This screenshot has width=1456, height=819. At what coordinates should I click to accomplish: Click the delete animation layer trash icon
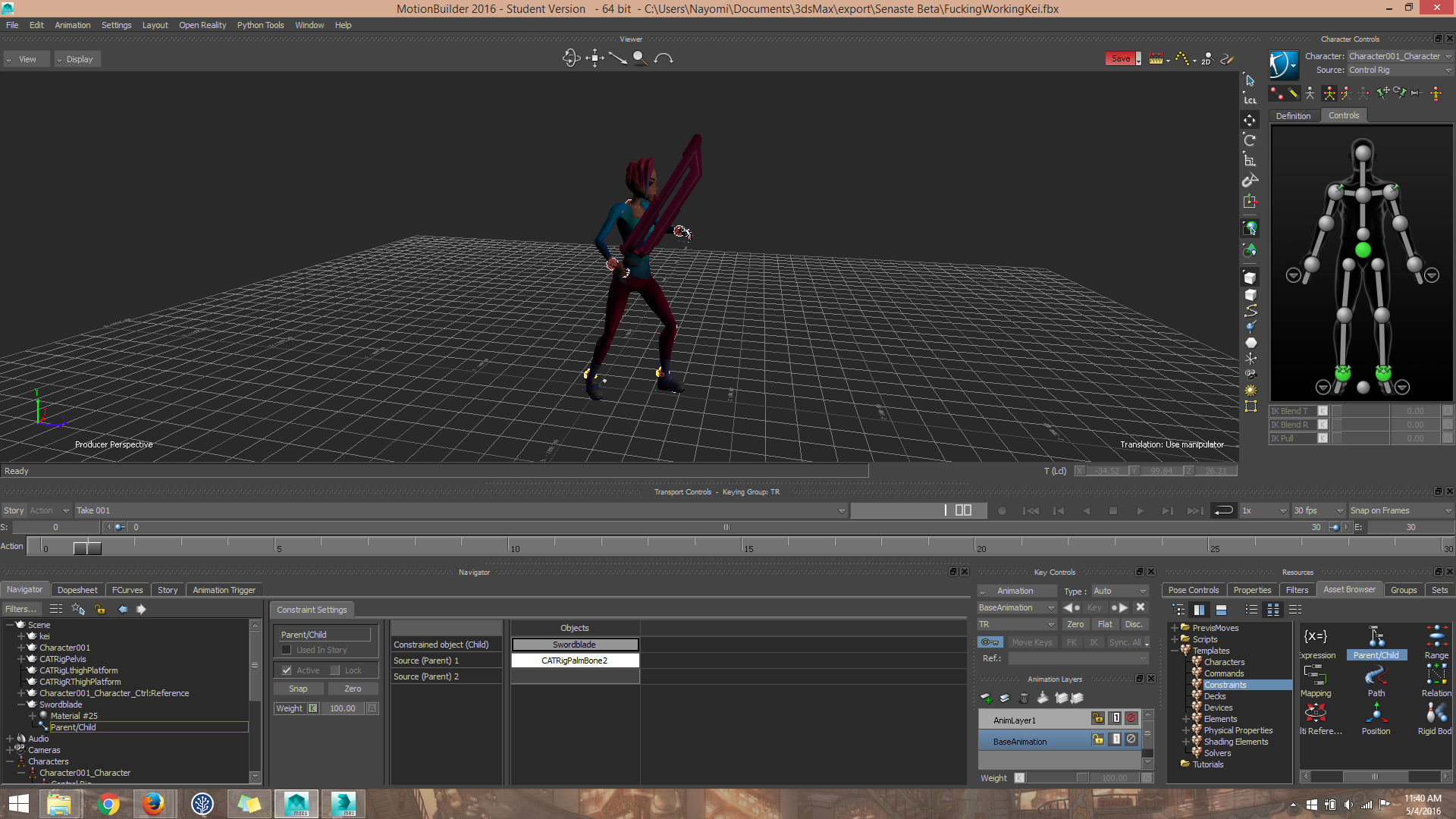pyautogui.click(x=1024, y=698)
